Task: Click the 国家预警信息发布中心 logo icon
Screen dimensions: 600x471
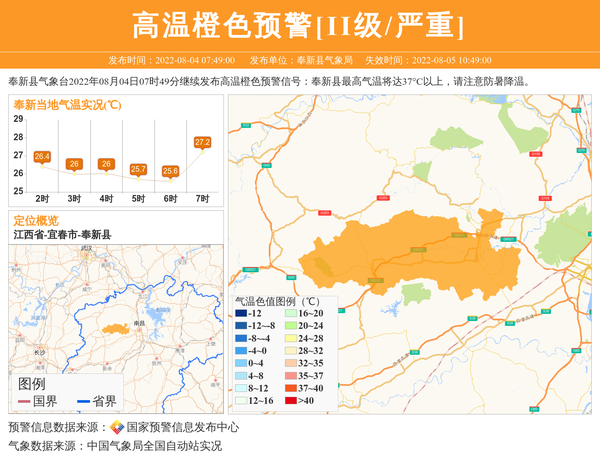Action: coord(117,427)
